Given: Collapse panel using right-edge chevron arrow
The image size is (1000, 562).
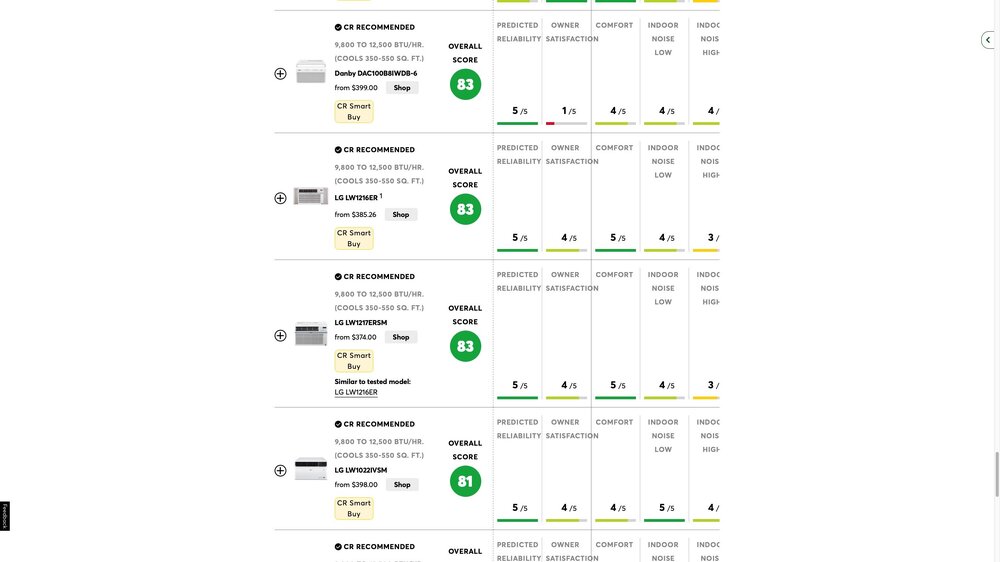Looking at the screenshot, I should tap(988, 40).
